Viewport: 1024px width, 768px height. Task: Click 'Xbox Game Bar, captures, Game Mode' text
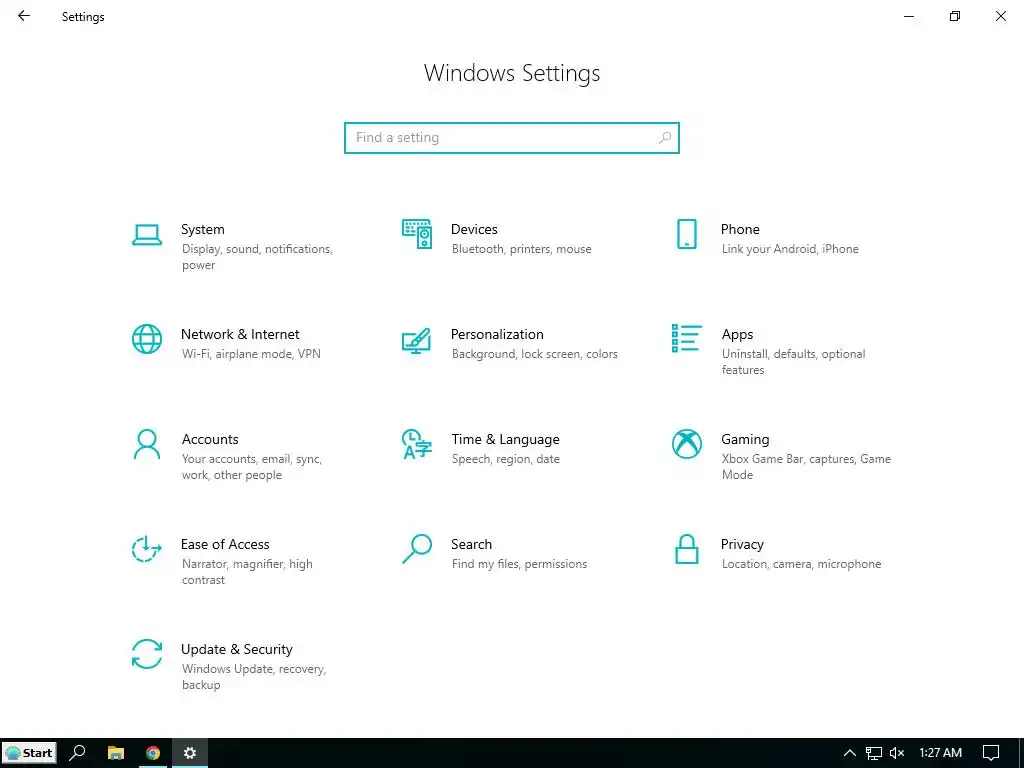pyautogui.click(x=806, y=467)
